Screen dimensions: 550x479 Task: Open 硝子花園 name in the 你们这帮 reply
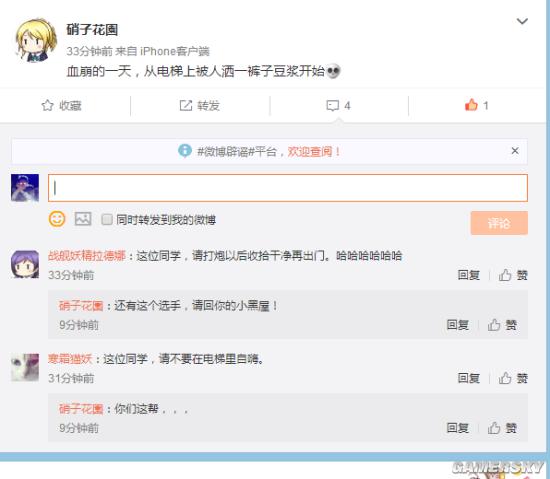point(81,409)
